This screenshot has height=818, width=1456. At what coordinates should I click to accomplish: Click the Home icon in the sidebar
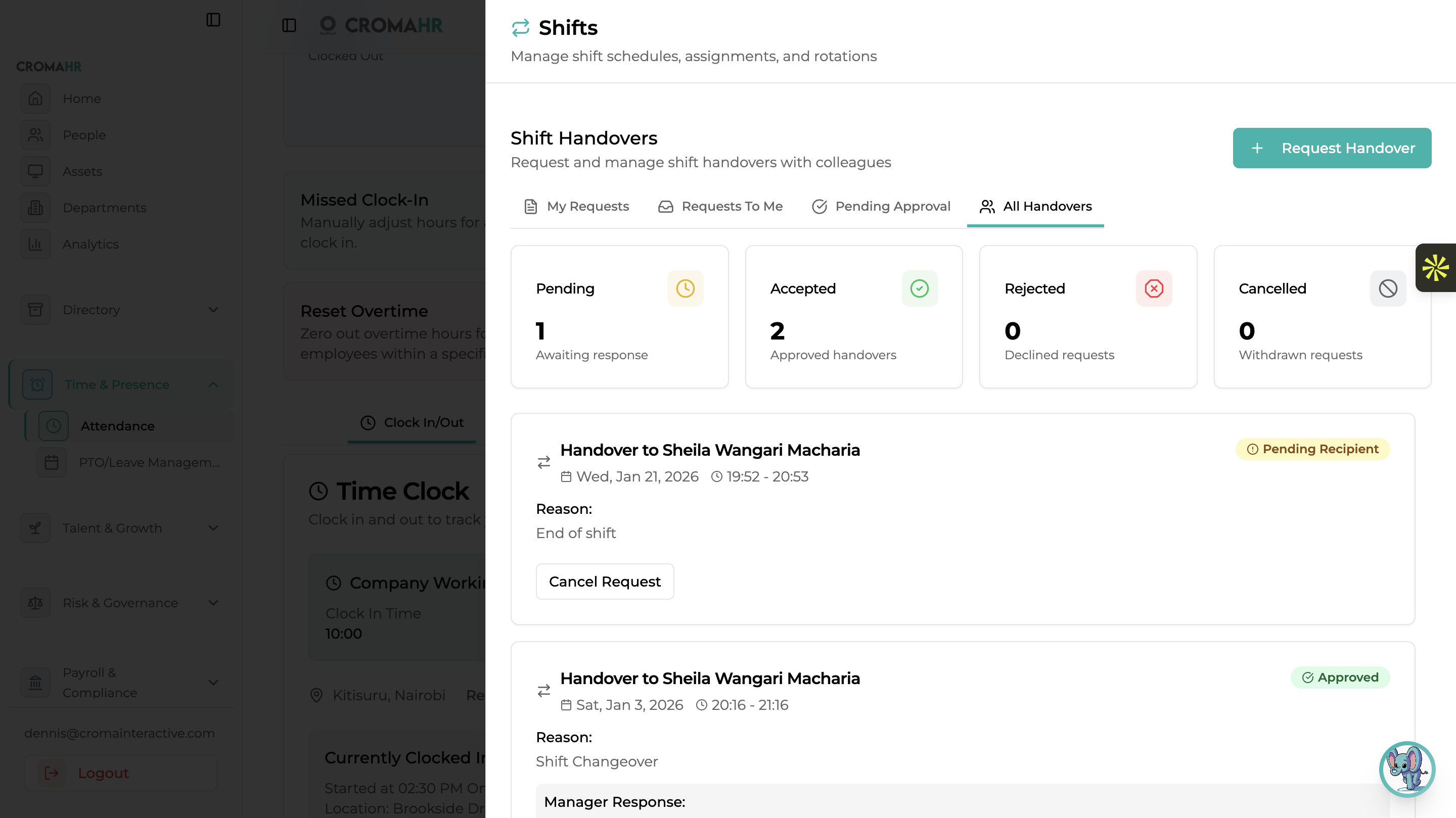[35, 99]
